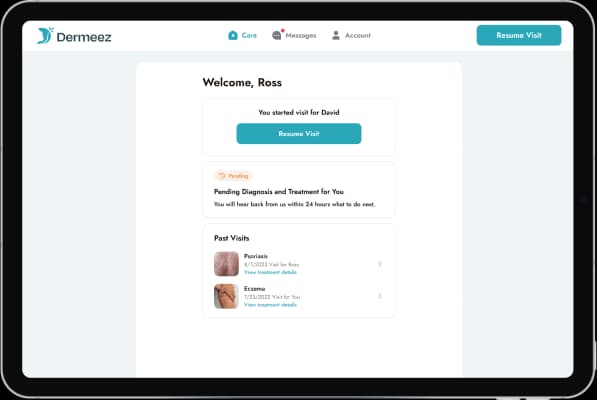Click the Messages chat bubble icon
Image resolution: width=597 pixels, height=400 pixels.
[x=277, y=35]
